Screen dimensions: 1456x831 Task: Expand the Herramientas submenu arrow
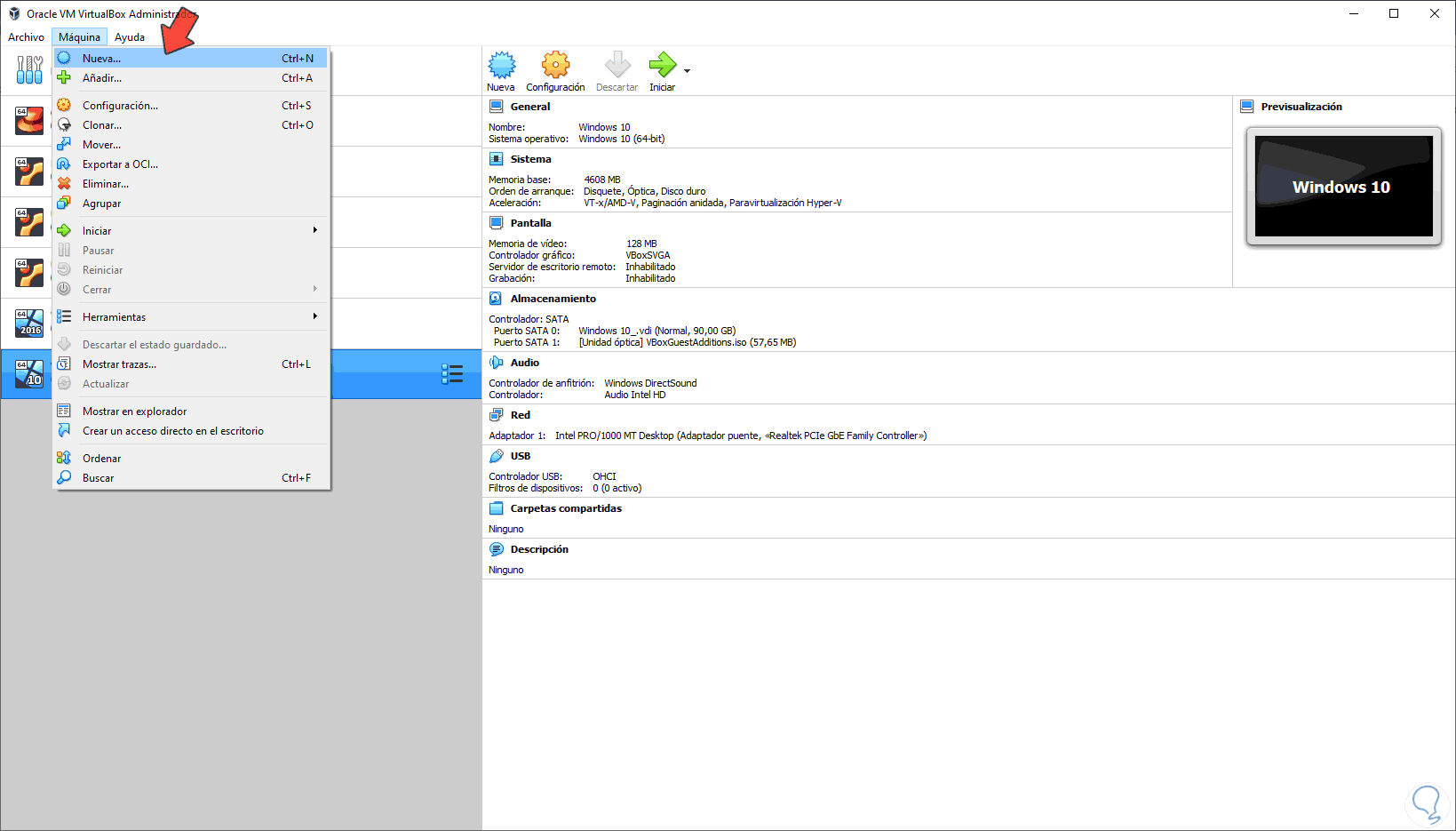point(314,316)
